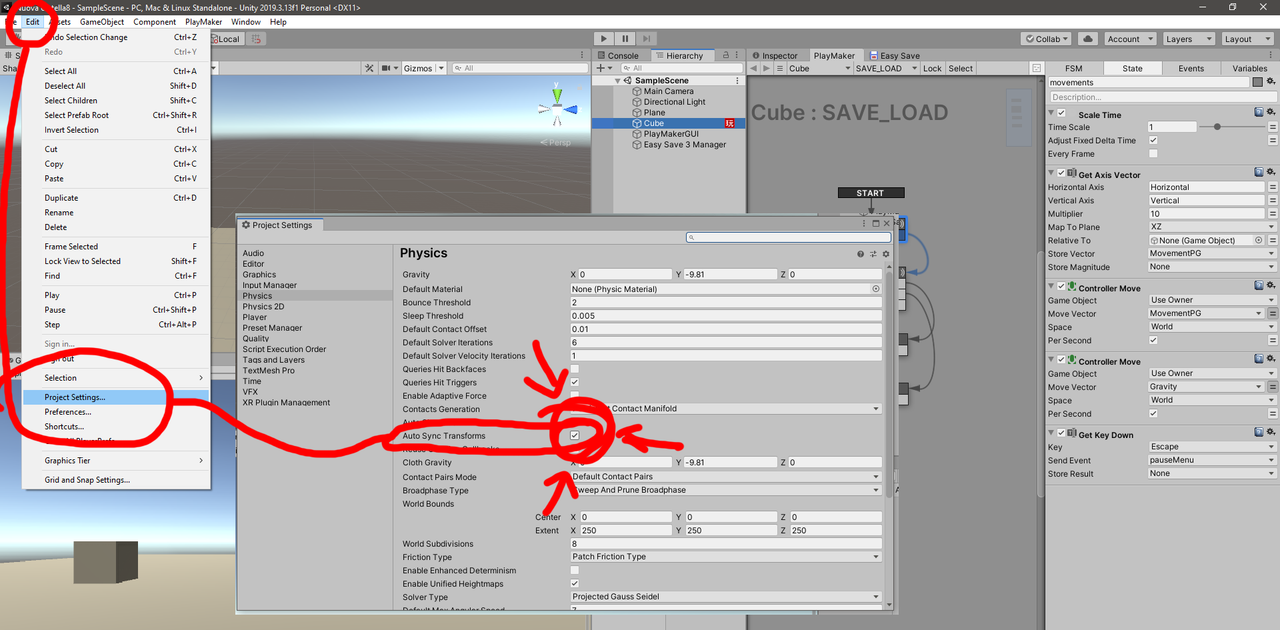Open the Map To Plane XZ dropdown

pos(1212,227)
